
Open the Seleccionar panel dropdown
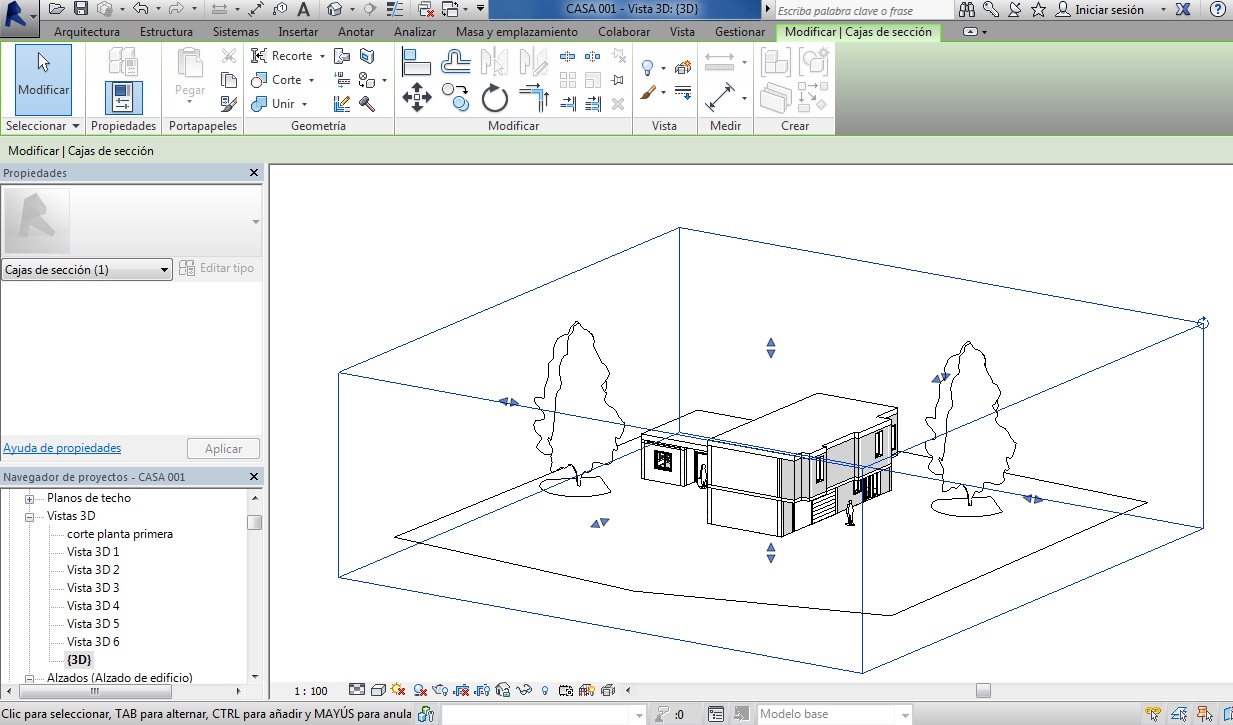pyautogui.click(x=74, y=127)
